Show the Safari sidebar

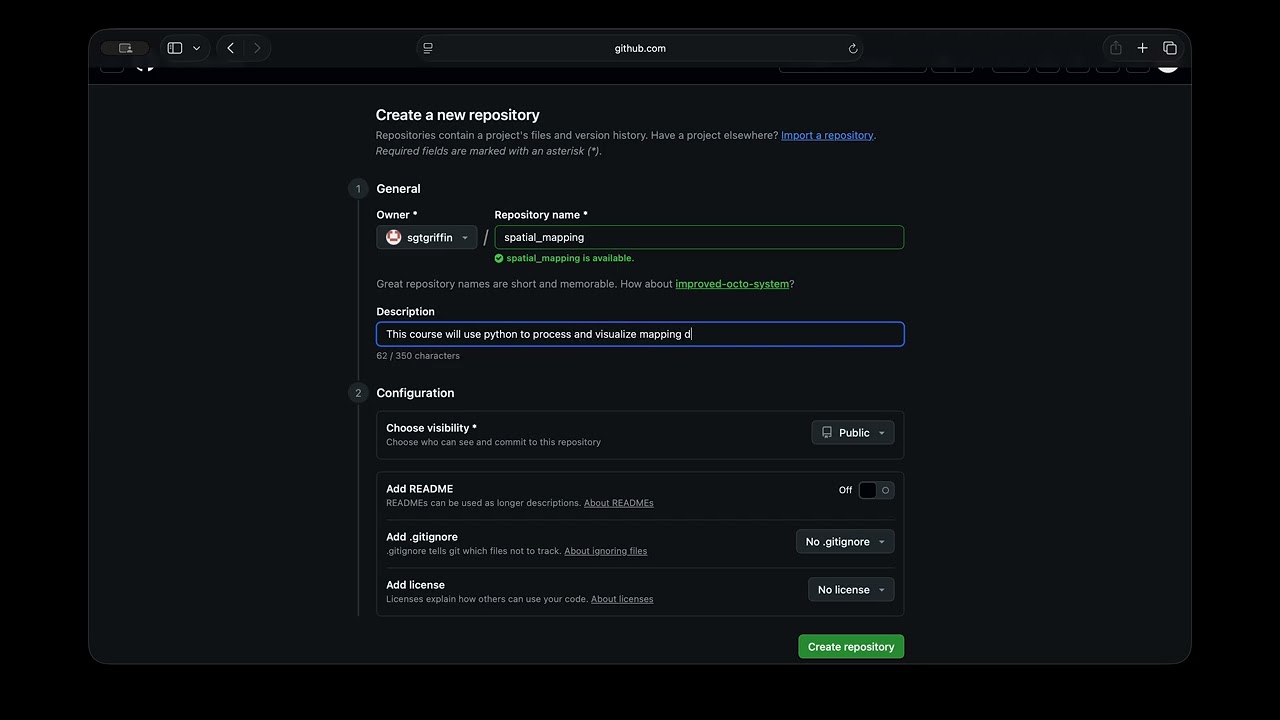pos(175,48)
